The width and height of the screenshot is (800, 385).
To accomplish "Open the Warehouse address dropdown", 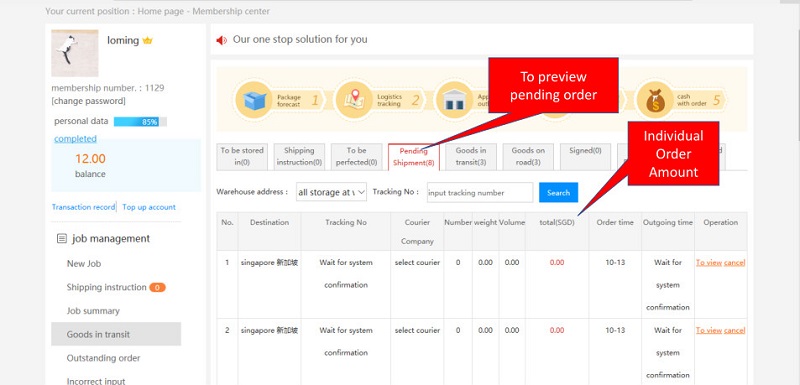I will tap(331, 192).
